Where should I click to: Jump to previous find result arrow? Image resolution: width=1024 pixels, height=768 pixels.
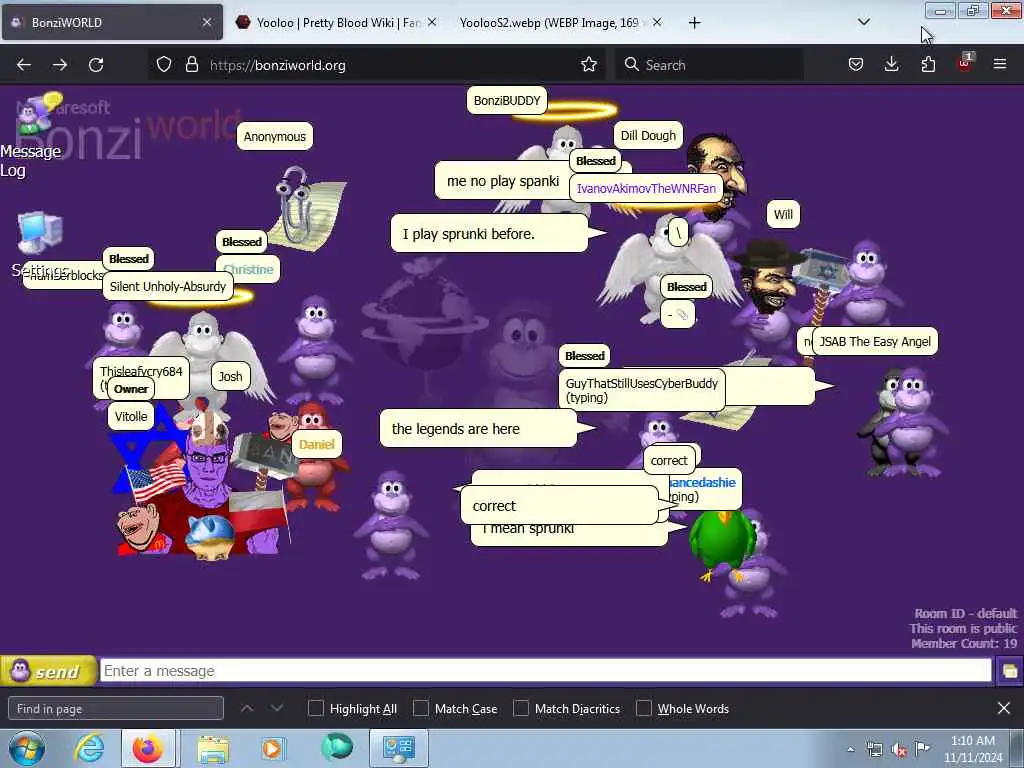[x=247, y=709]
